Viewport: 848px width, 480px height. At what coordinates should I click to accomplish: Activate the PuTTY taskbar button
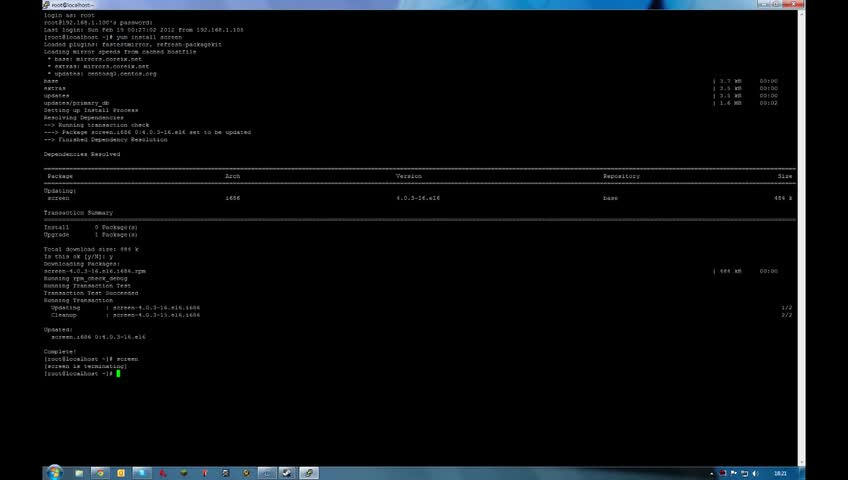309,473
